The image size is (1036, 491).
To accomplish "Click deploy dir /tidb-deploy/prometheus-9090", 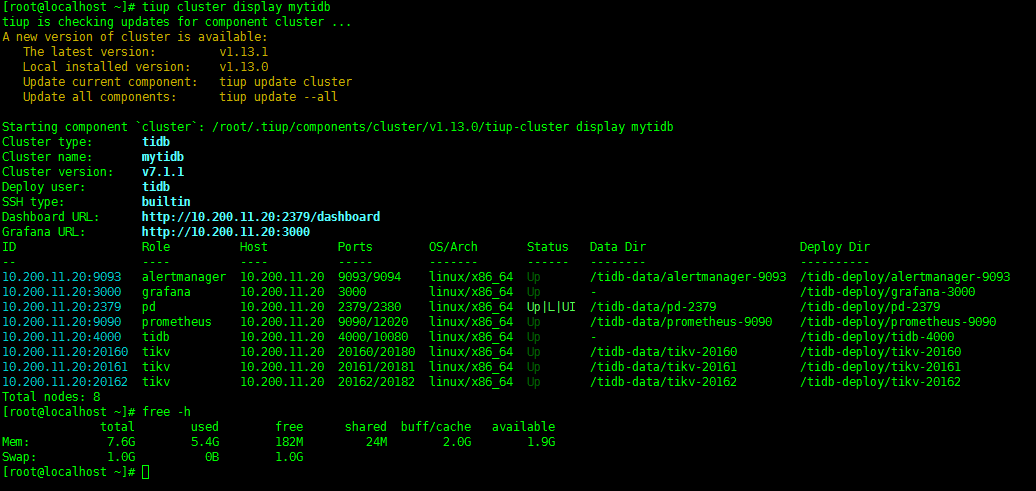I will 898,322.
